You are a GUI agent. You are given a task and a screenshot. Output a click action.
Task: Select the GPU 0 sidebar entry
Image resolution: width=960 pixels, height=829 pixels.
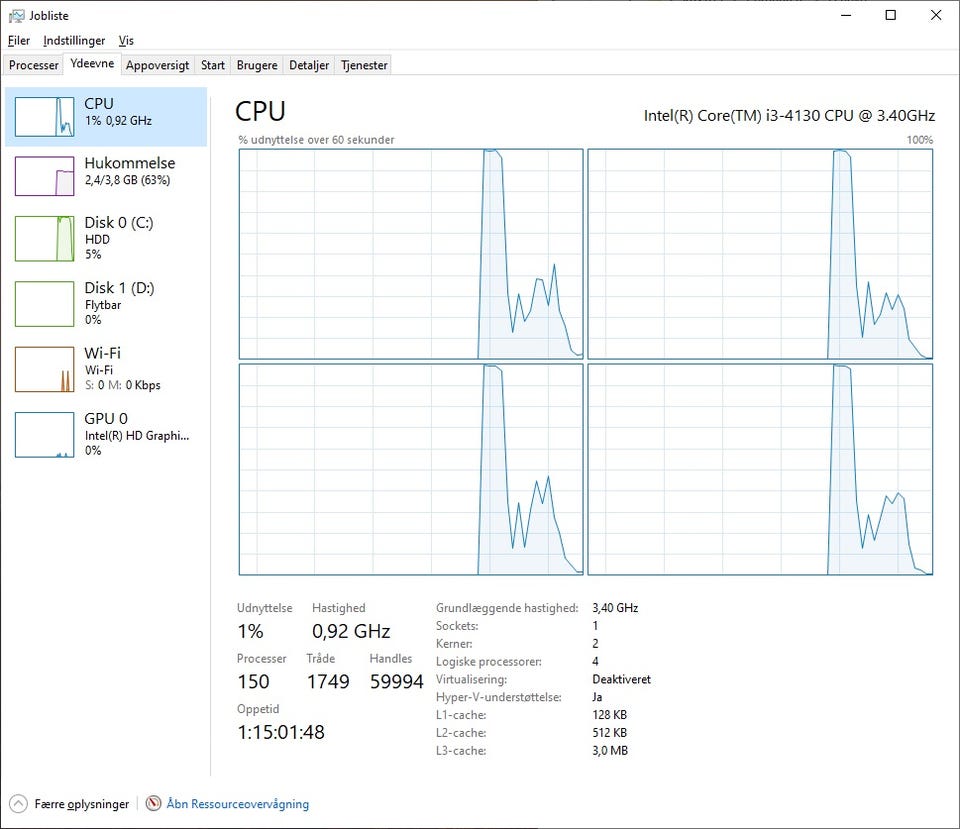click(x=106, y=435)
